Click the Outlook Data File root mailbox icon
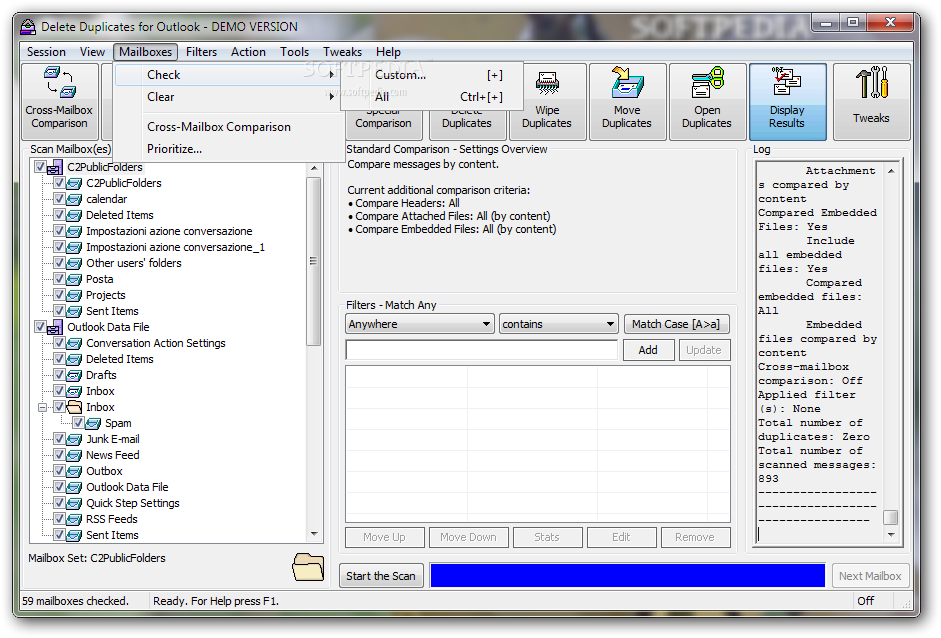This screenshot has height=638, width=941. 55,328
